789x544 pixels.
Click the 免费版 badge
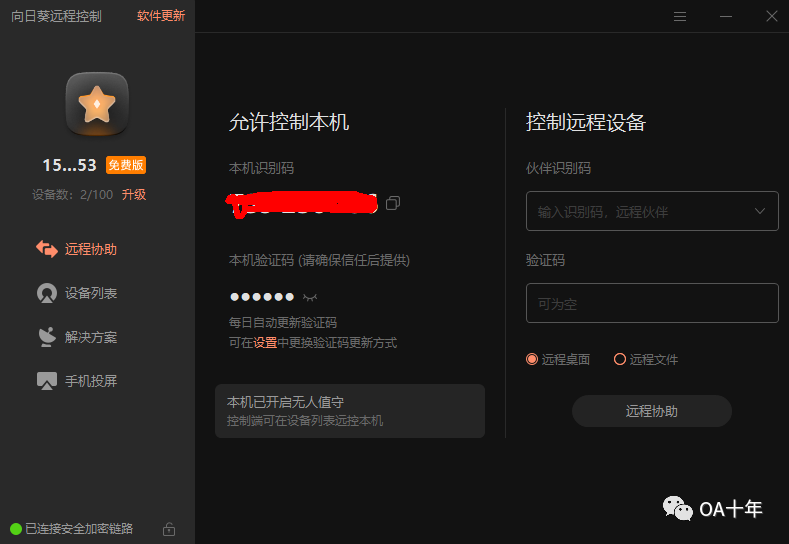coord(126,165)
